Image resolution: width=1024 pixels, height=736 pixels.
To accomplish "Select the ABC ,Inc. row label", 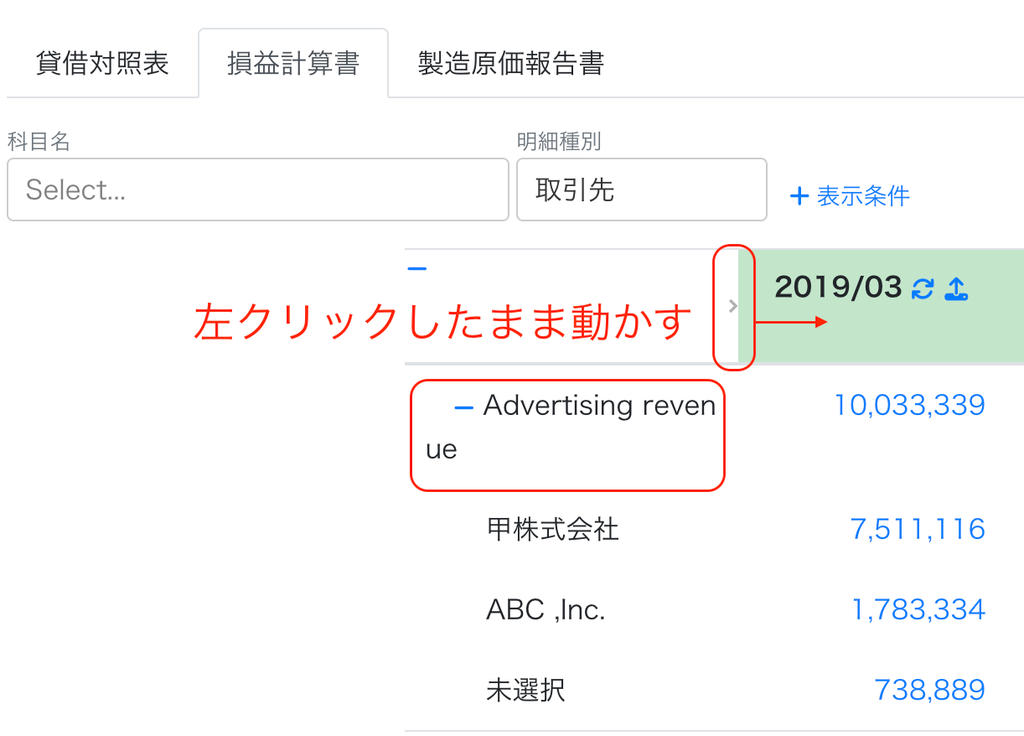I will click(546, 610).
